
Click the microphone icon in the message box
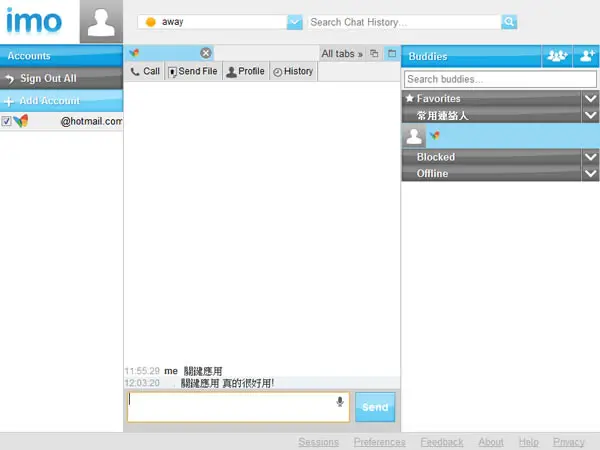(340, 402)
